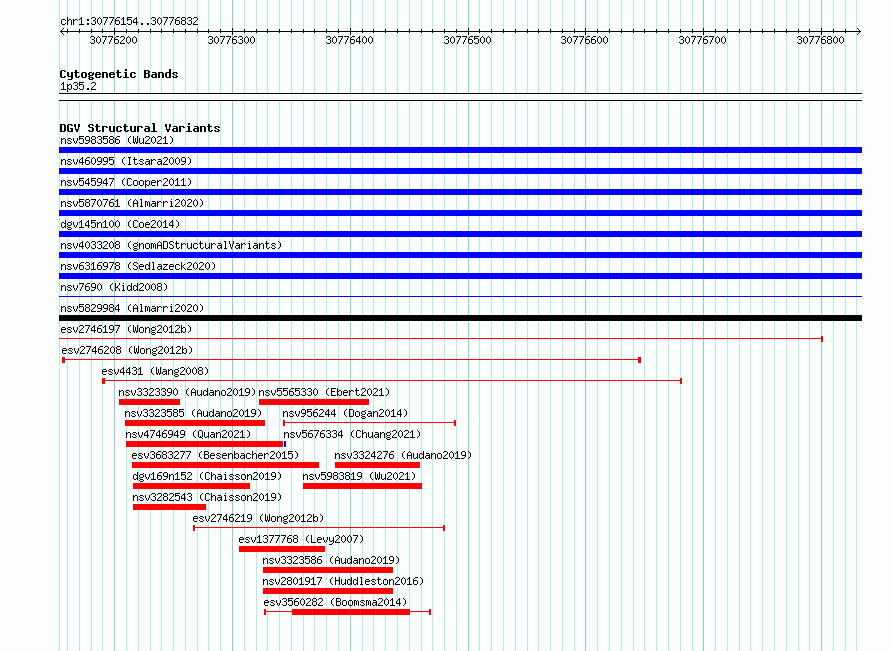Image resolution: width=890 pixels, height=651 pixels.
Task: Open the nsv545947 (Cooper2011) variant
Action: [126, 182]
